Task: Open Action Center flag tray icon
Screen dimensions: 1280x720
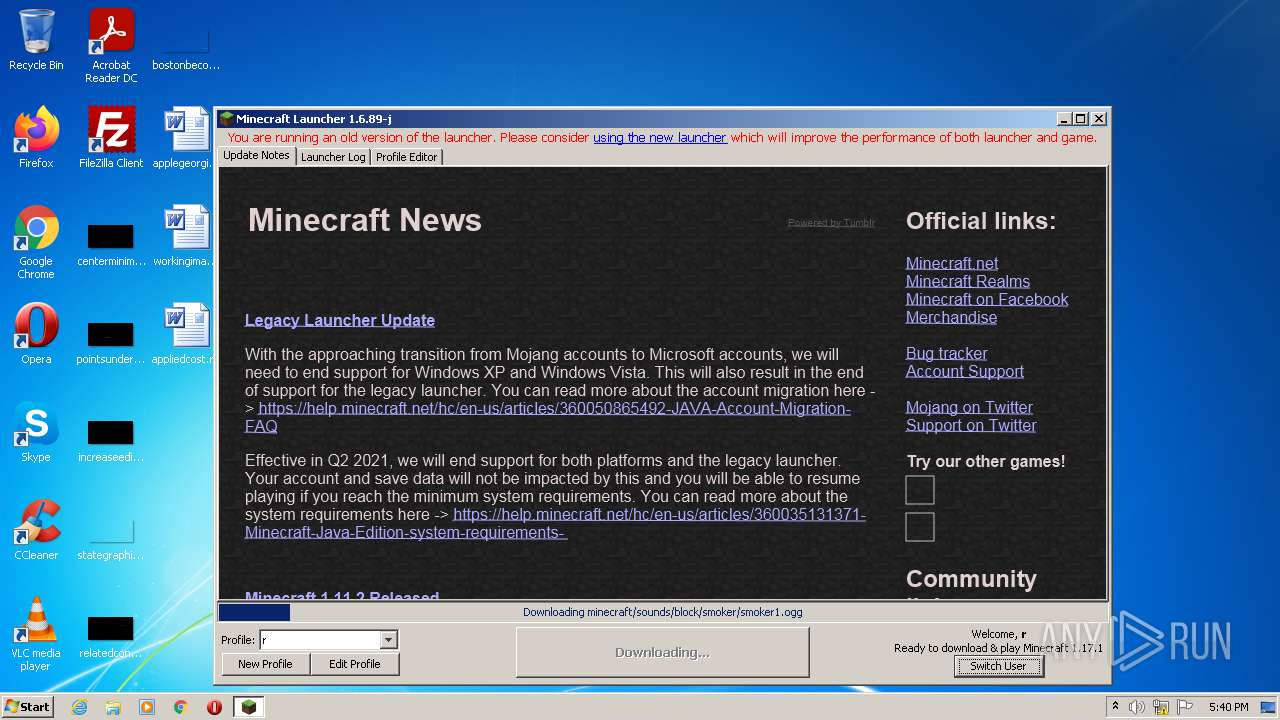Action: [x=1185, y=707]
